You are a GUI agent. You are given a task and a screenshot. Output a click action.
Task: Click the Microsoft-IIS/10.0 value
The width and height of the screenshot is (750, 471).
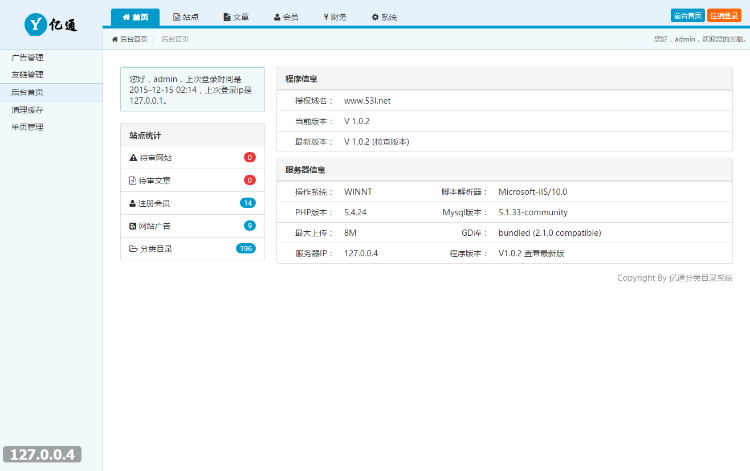point(533,192)
